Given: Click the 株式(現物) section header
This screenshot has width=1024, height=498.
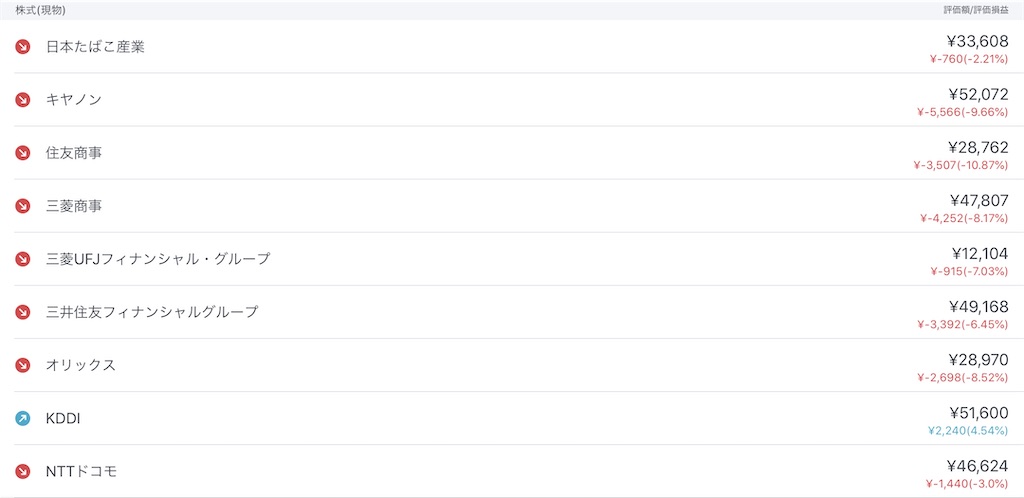Looking at the screenshot, I should [x=40, y=10].
